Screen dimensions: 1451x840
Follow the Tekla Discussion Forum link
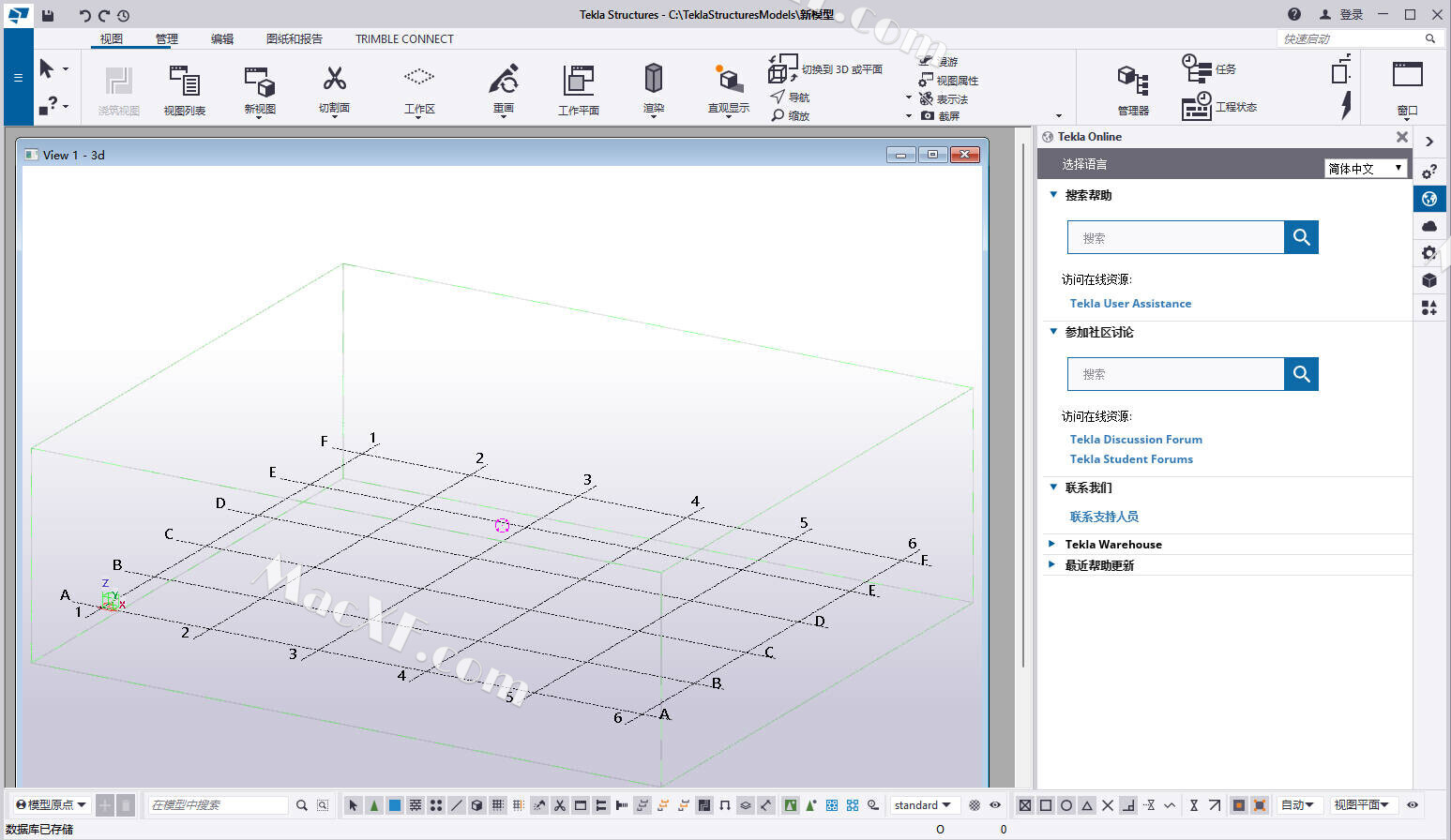click(1135, 440)
